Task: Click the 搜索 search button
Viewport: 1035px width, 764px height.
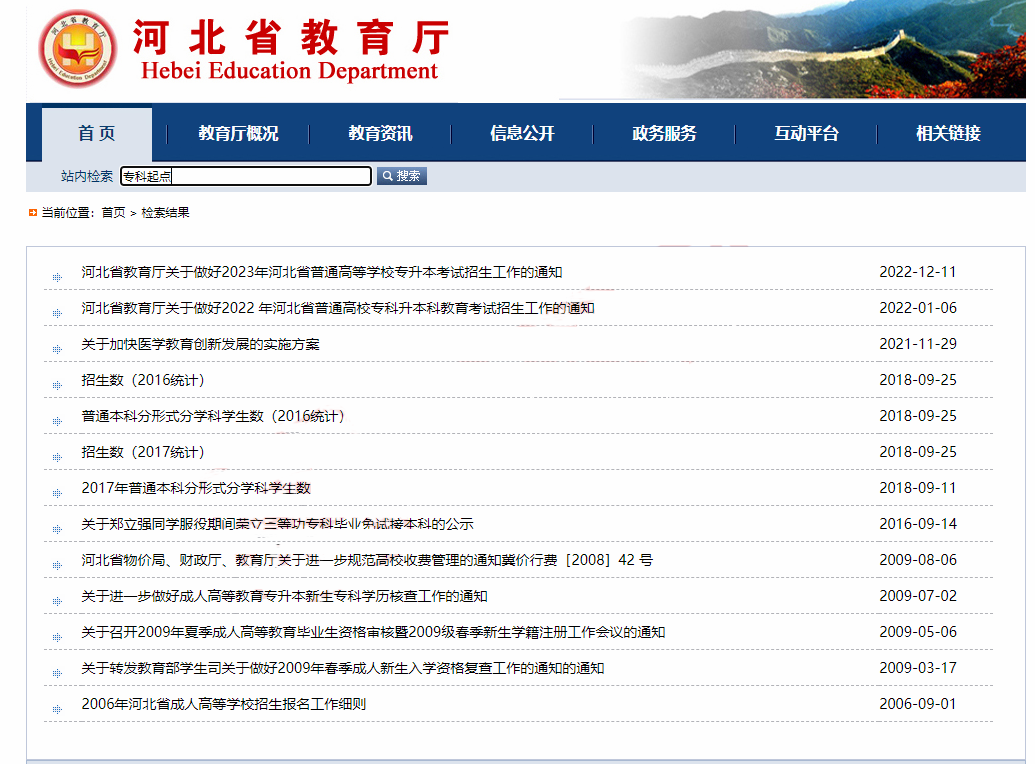Action: click(x=401, y=176)
